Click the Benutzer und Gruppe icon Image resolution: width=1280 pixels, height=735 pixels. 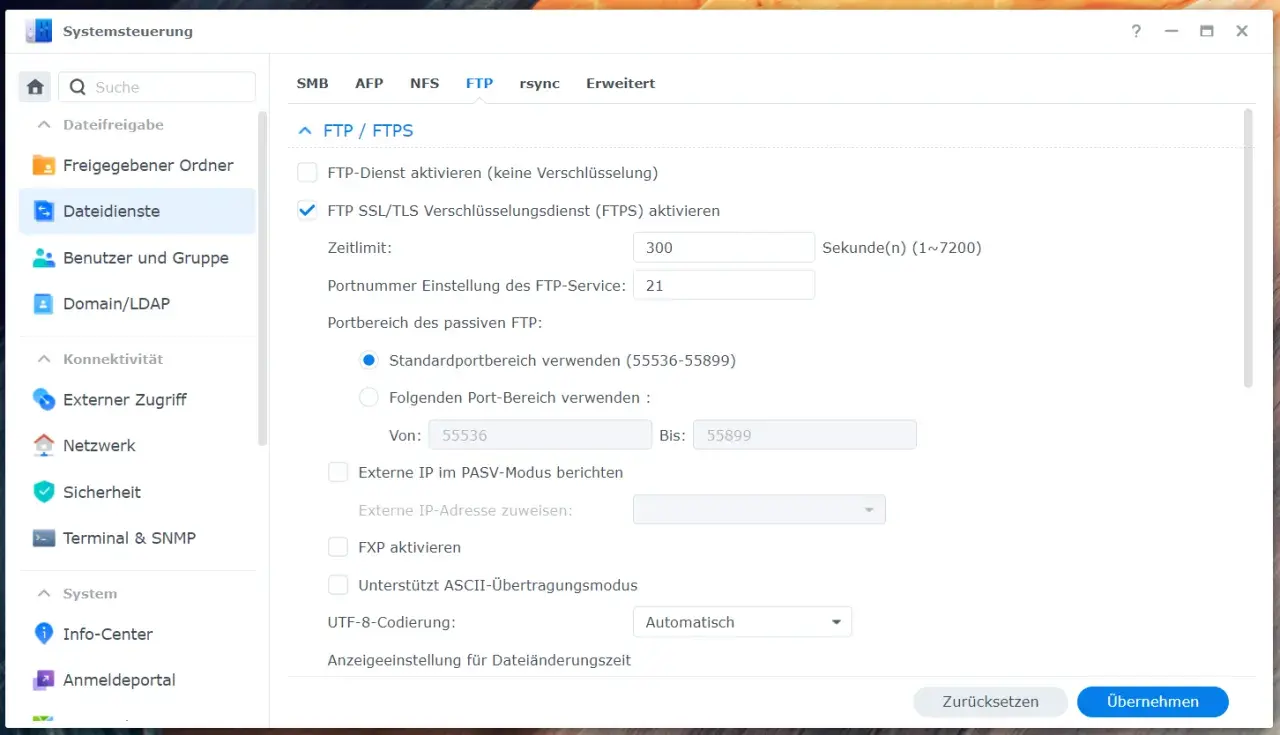click(43, 258)
